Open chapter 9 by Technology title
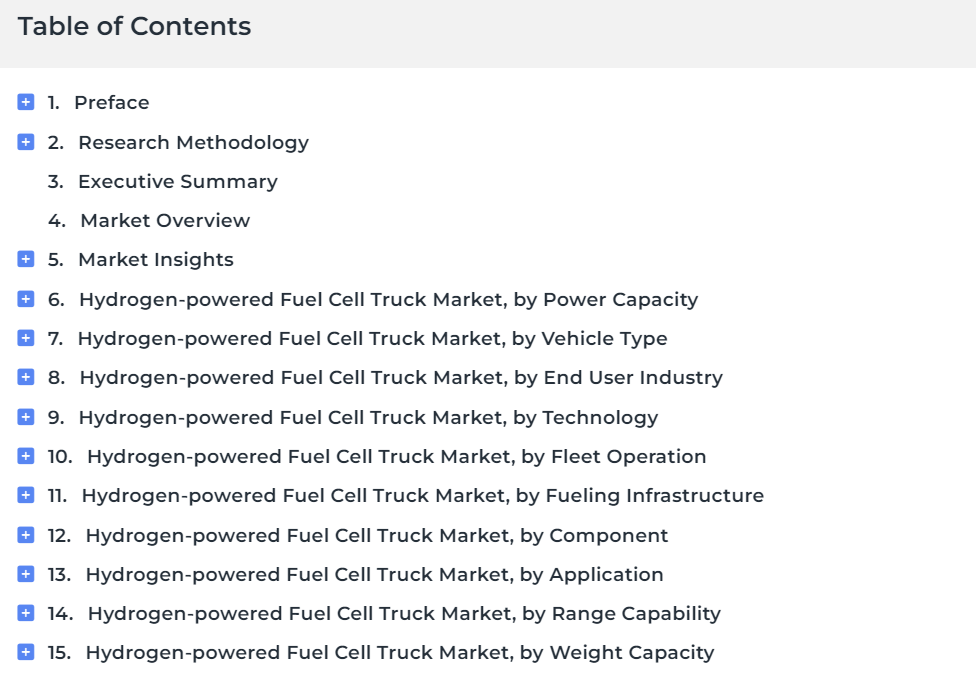The width and height of the screenshot is (976, 677). (368, 418)
